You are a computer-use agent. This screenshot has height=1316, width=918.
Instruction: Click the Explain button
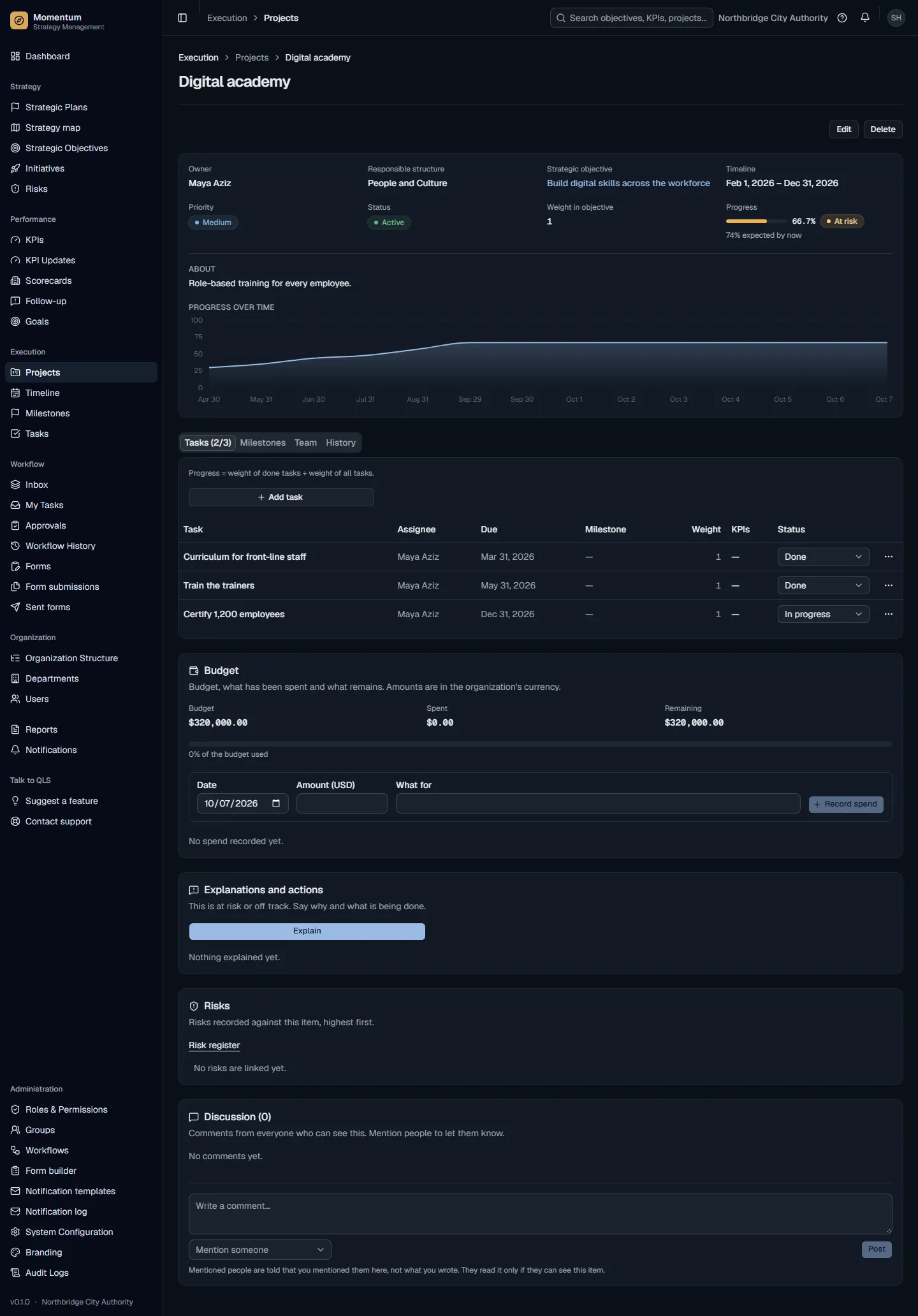[307, 931]
